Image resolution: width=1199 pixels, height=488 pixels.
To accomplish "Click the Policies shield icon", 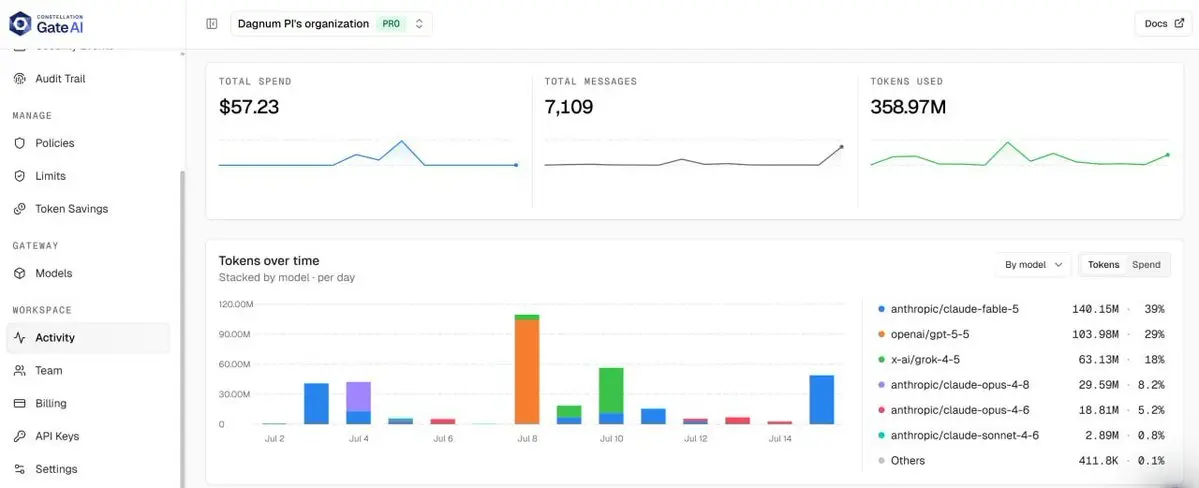I will pyautogui.click(x=20, y=143).
